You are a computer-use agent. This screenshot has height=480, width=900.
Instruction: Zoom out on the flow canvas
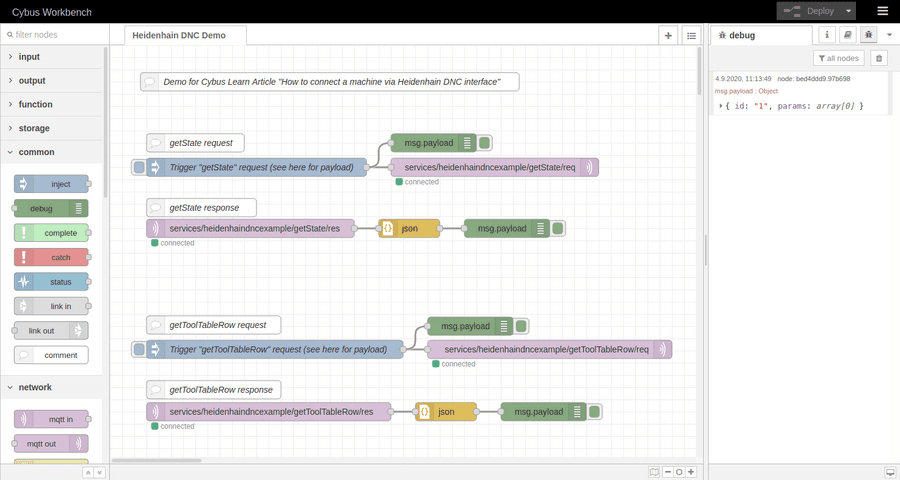tap(668, 472)
